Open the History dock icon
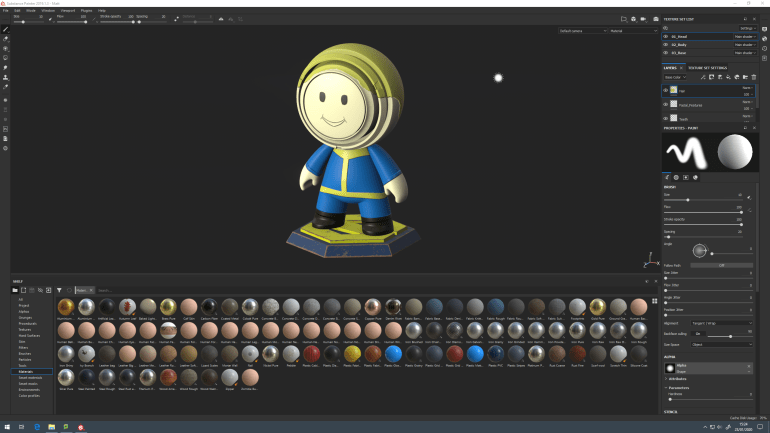 [765, 49]
